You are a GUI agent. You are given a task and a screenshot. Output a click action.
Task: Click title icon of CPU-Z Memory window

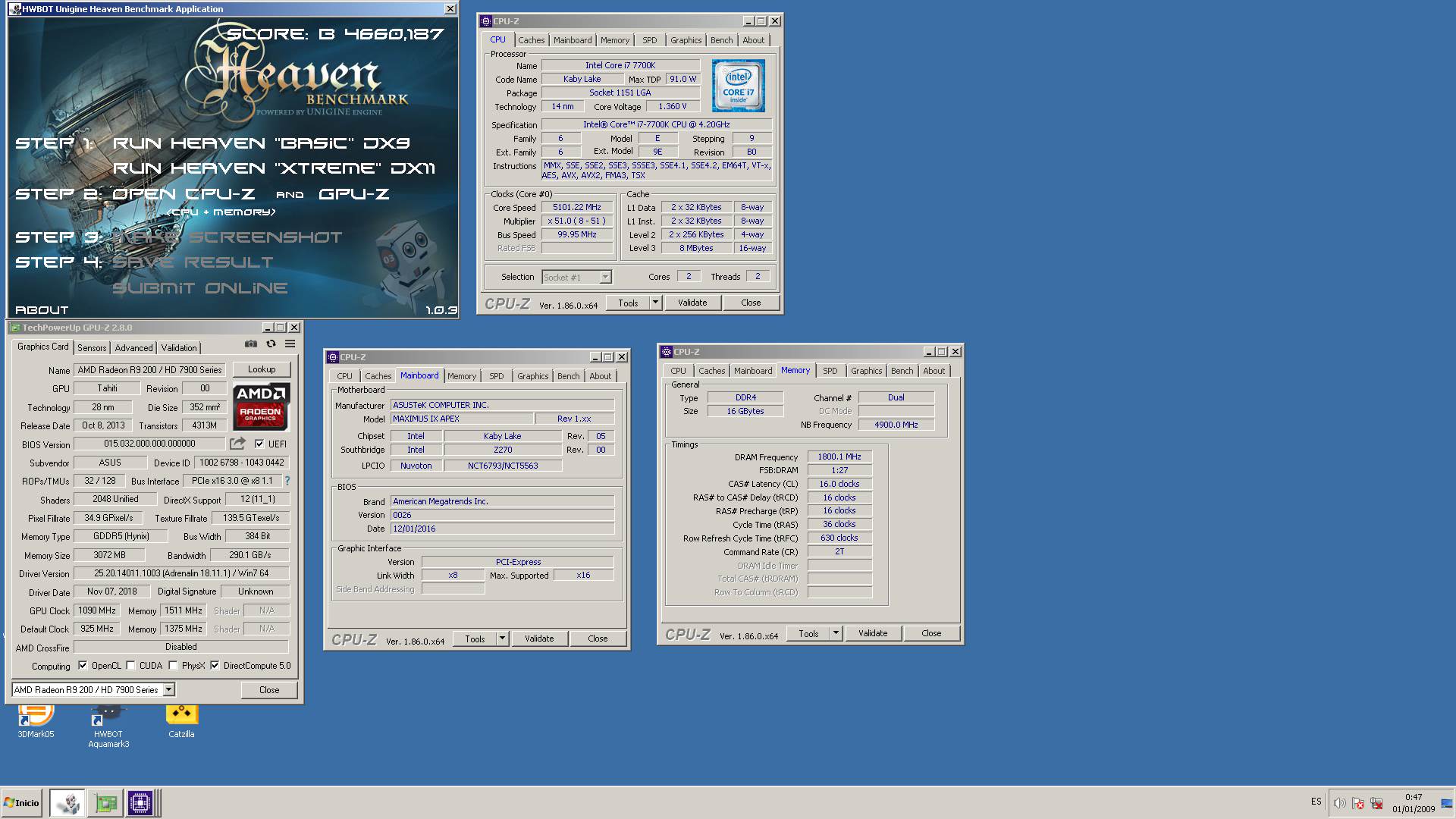point(667,352)
